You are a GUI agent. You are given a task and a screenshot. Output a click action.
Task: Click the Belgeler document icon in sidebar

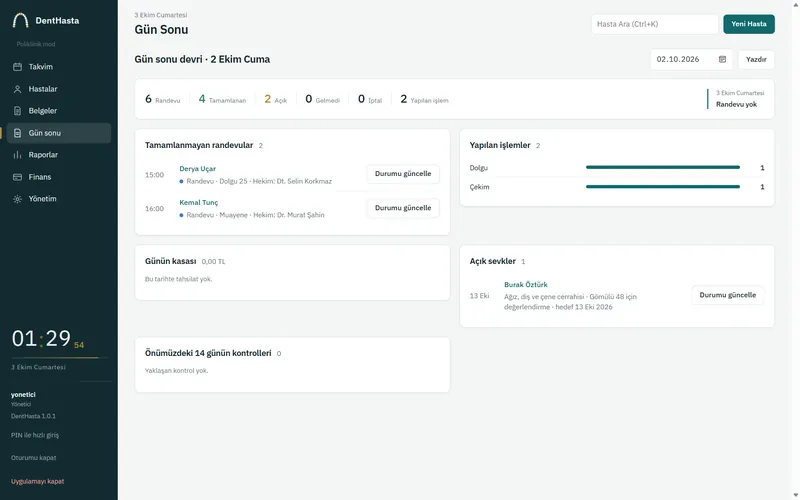tap(17, 111)
